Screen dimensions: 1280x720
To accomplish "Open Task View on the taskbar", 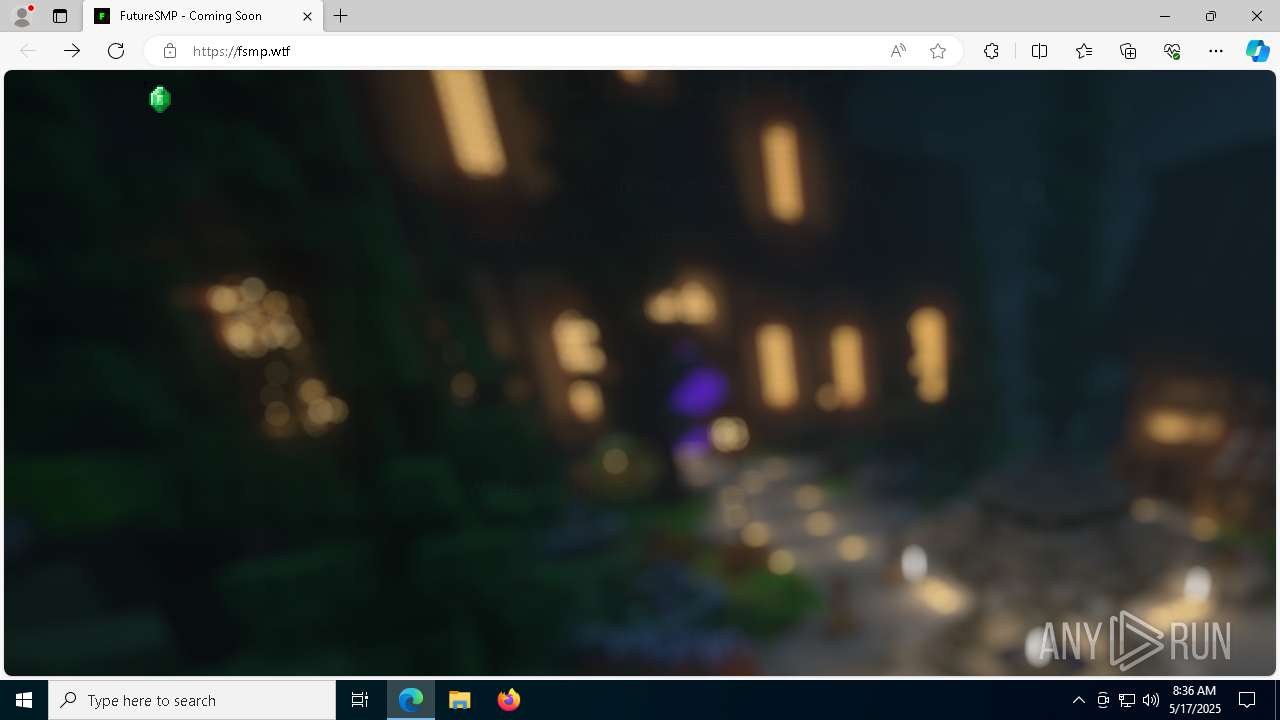I will tap(360, 700).
